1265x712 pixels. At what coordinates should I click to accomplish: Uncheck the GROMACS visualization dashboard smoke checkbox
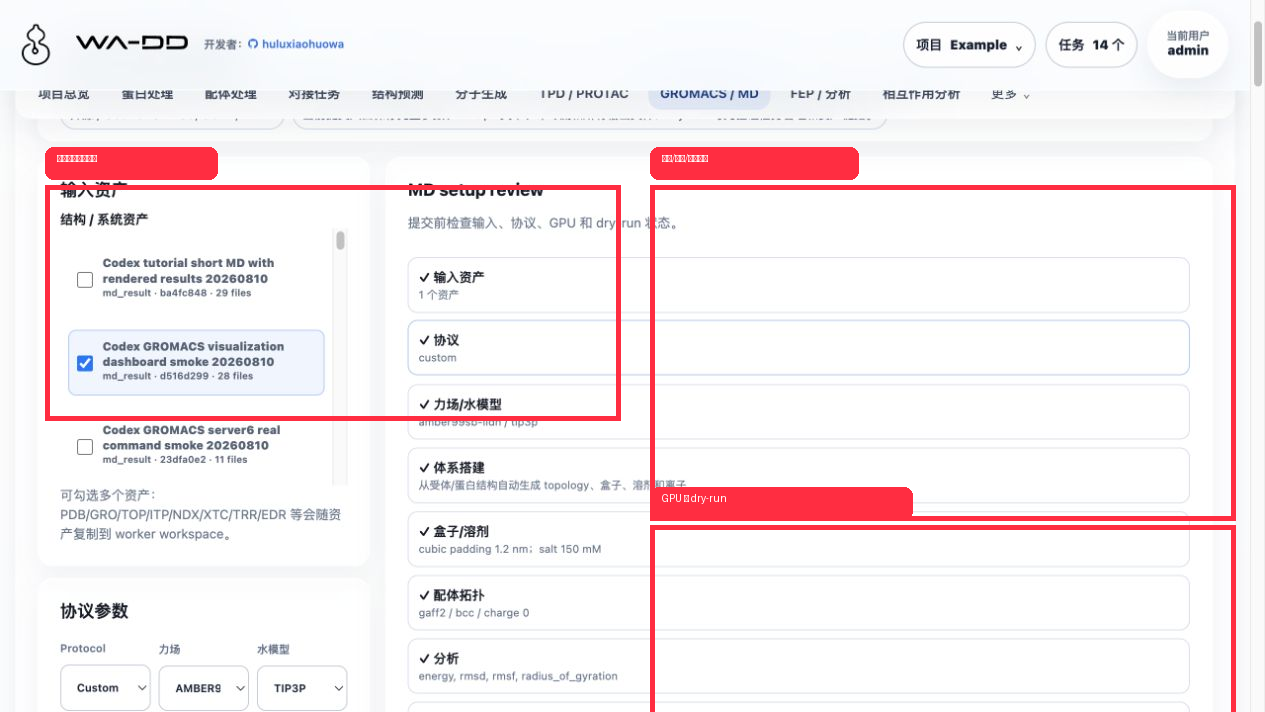85,363
